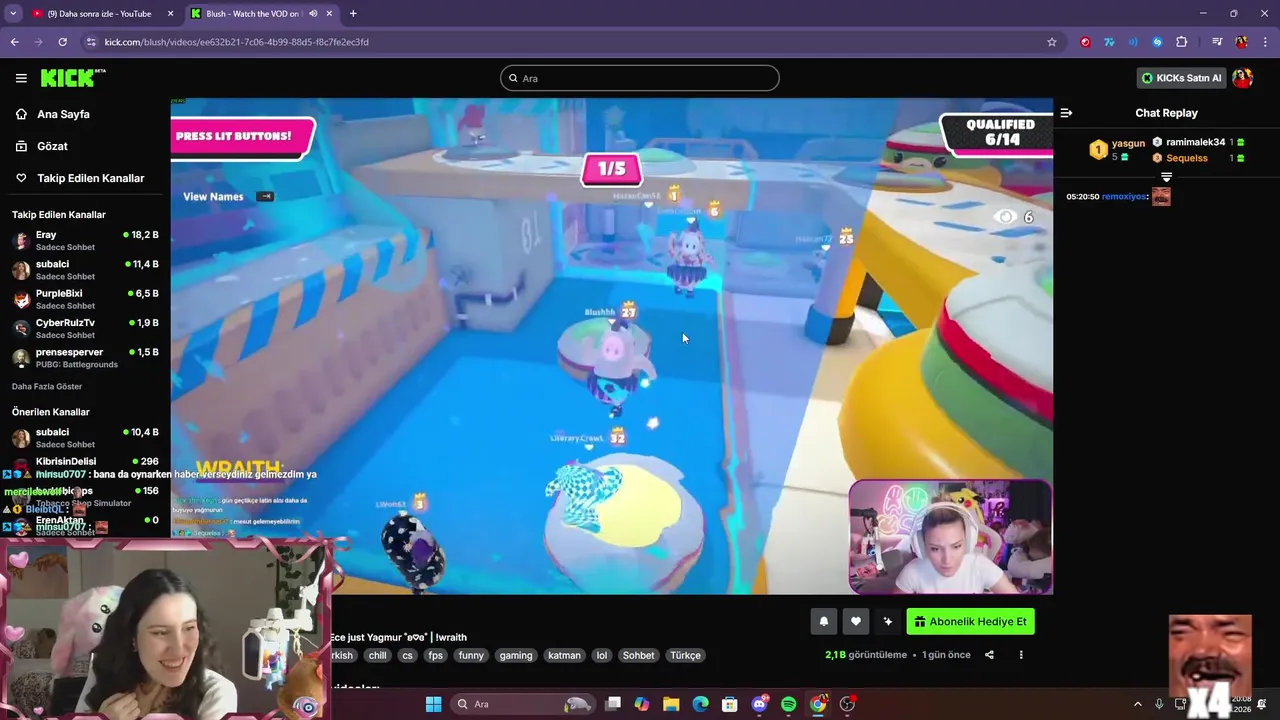This screenshot has height=720, width=1280.
Task: Open a new browser tab
Action: 353,14
